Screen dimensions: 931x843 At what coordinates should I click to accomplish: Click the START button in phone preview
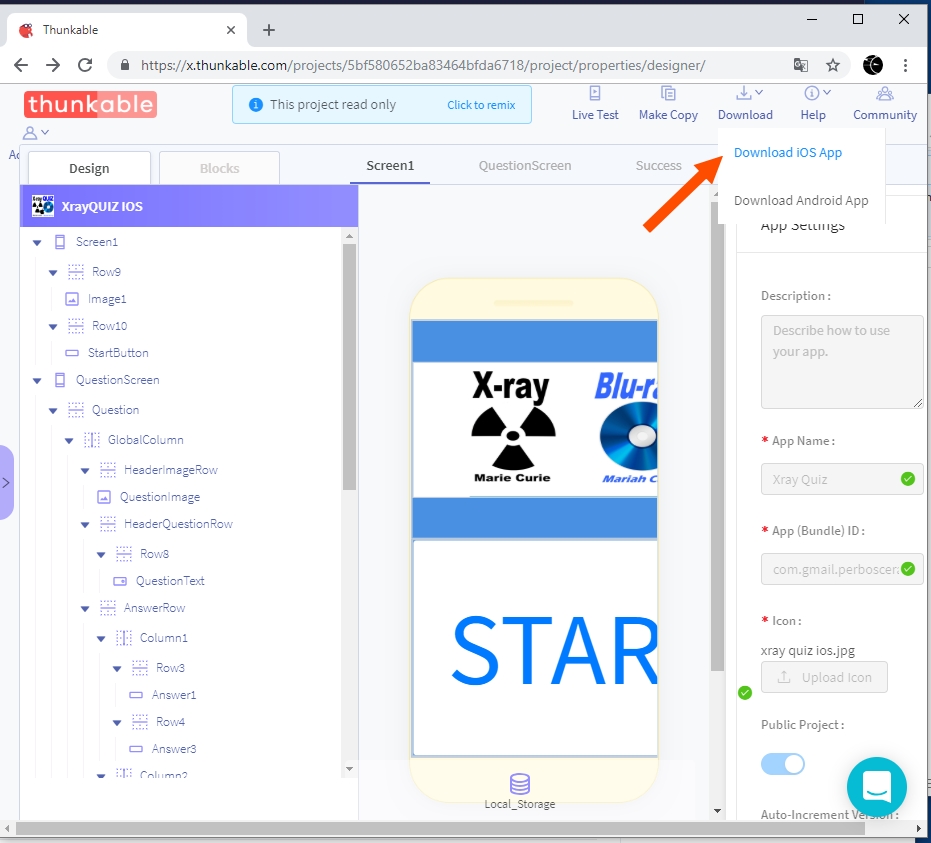click(535, 648)
